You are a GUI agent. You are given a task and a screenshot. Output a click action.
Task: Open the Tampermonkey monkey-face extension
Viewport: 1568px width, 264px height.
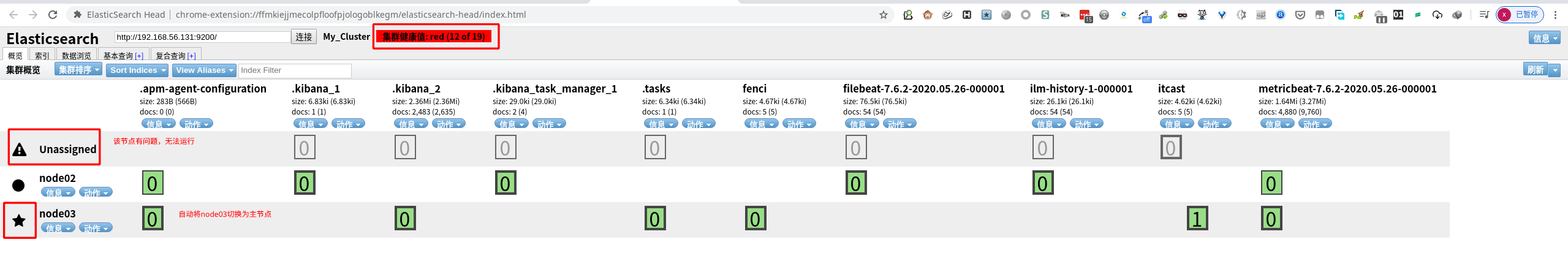point(928,15)
